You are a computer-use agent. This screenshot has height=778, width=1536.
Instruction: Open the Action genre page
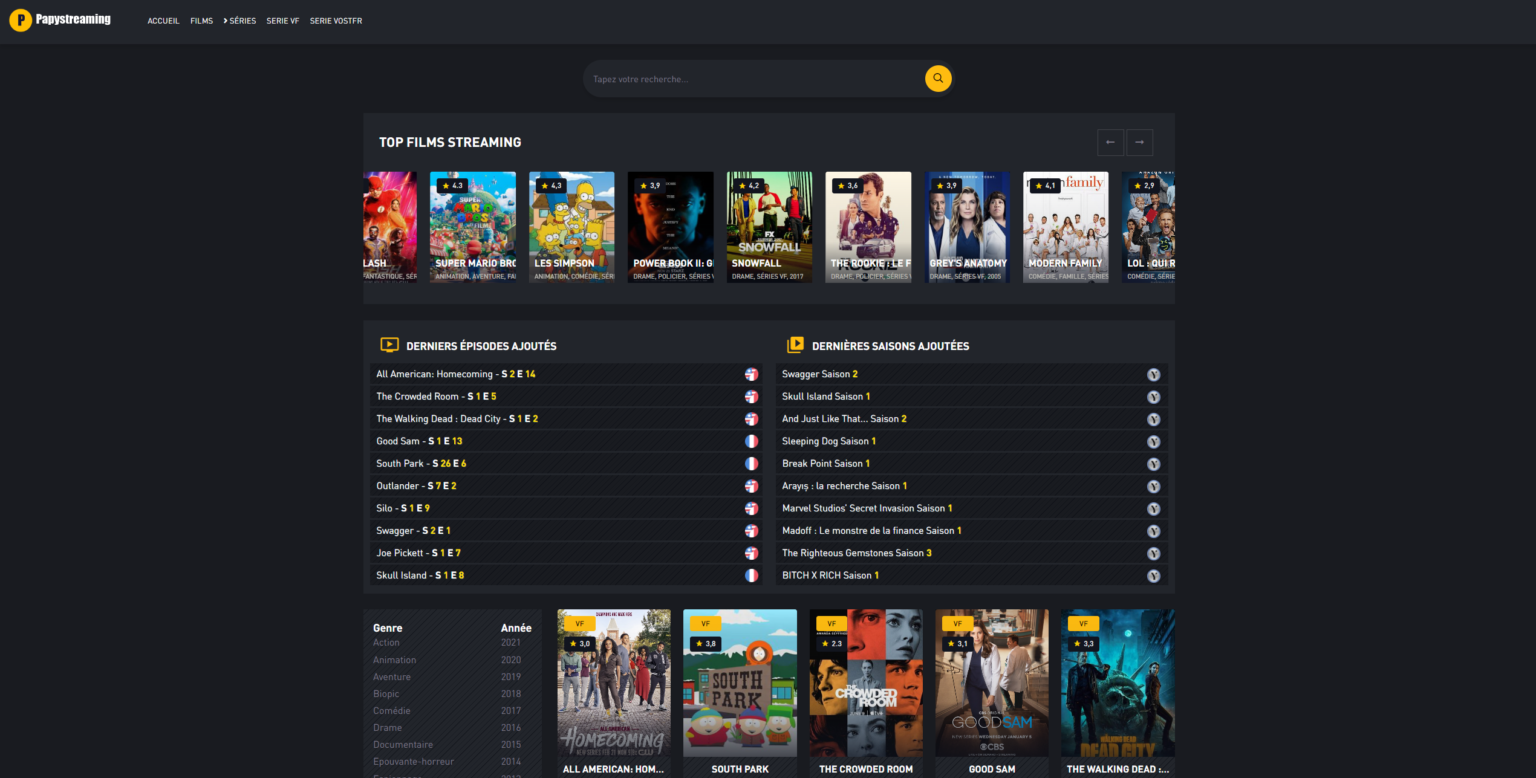point(387,642)
